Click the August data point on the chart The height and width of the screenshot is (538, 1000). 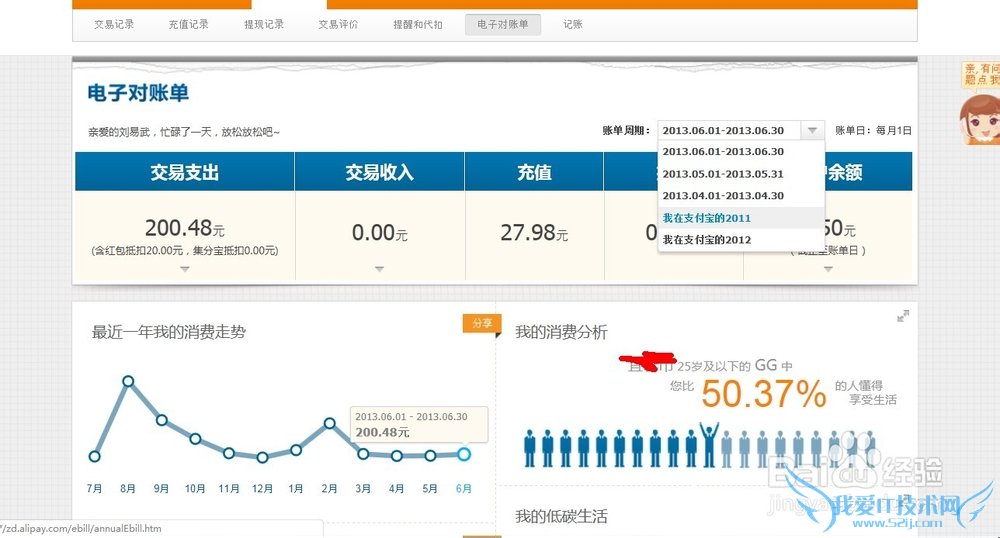128,381
